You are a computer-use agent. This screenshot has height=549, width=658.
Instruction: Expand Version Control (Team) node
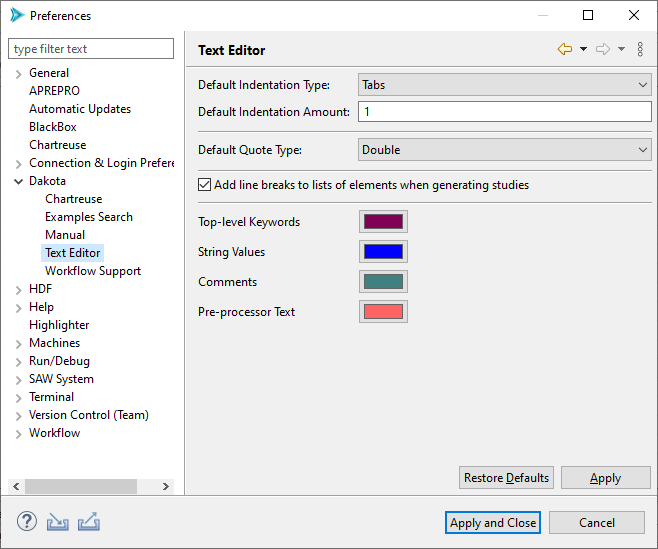(18, 416)
